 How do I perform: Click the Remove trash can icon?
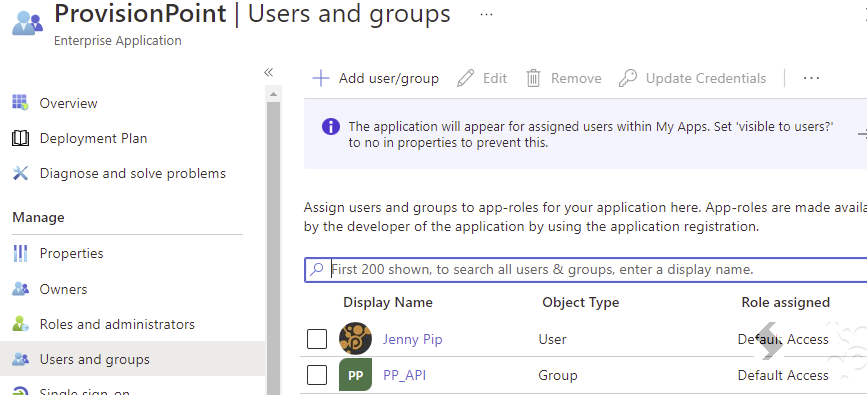[x=533, y=78]
